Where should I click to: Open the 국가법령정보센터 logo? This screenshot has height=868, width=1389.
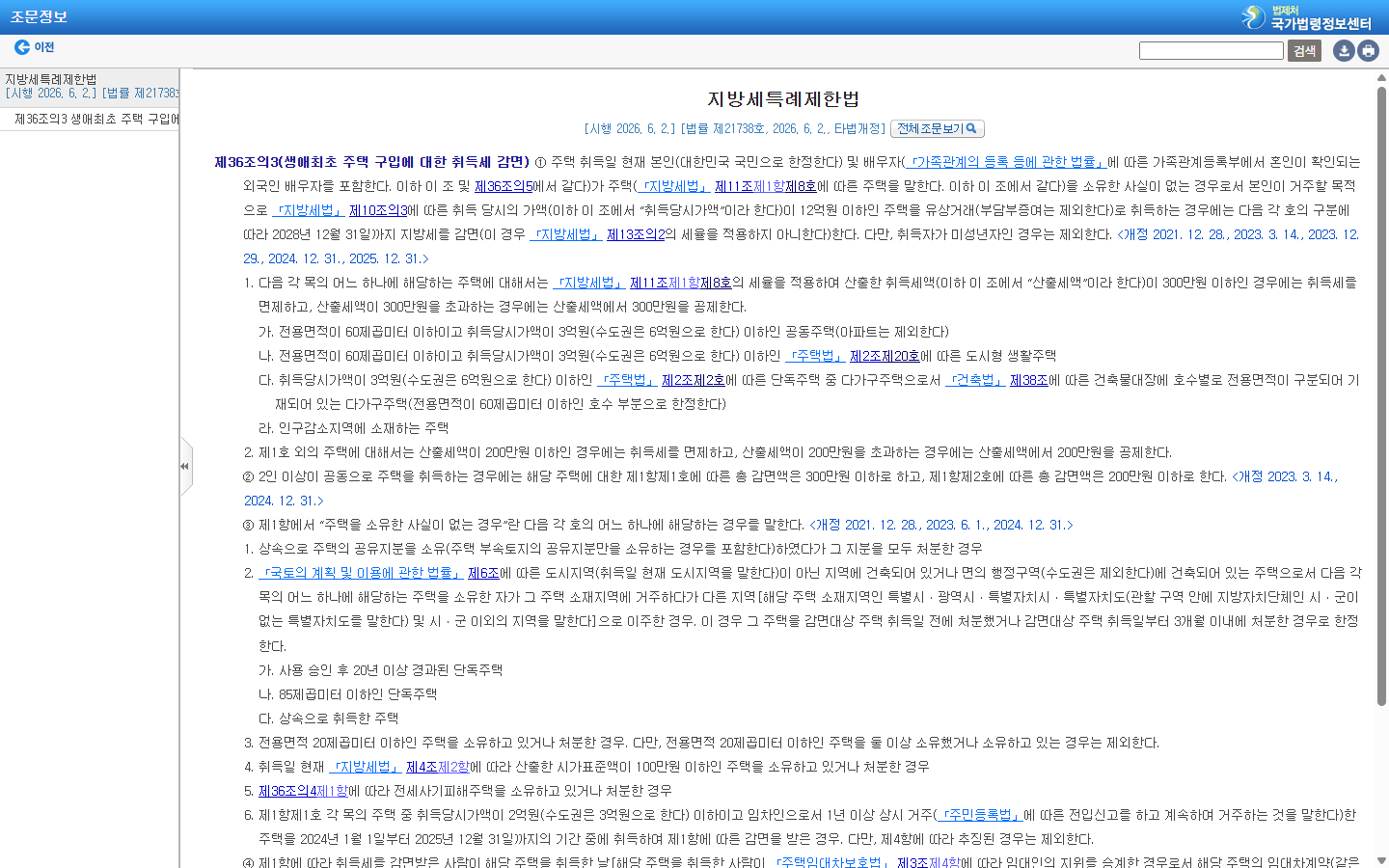pyautogui.click(x=1307, y=17)
